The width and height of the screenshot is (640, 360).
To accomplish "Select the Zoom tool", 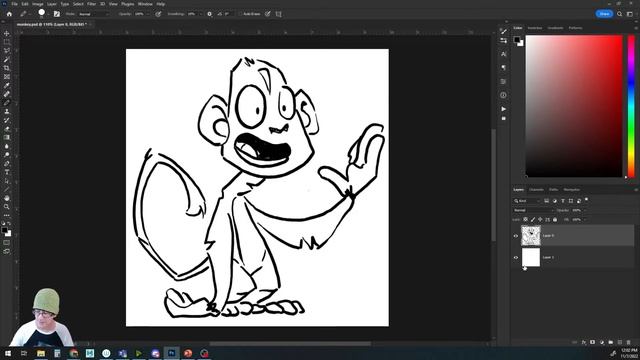I will (7, 207).
